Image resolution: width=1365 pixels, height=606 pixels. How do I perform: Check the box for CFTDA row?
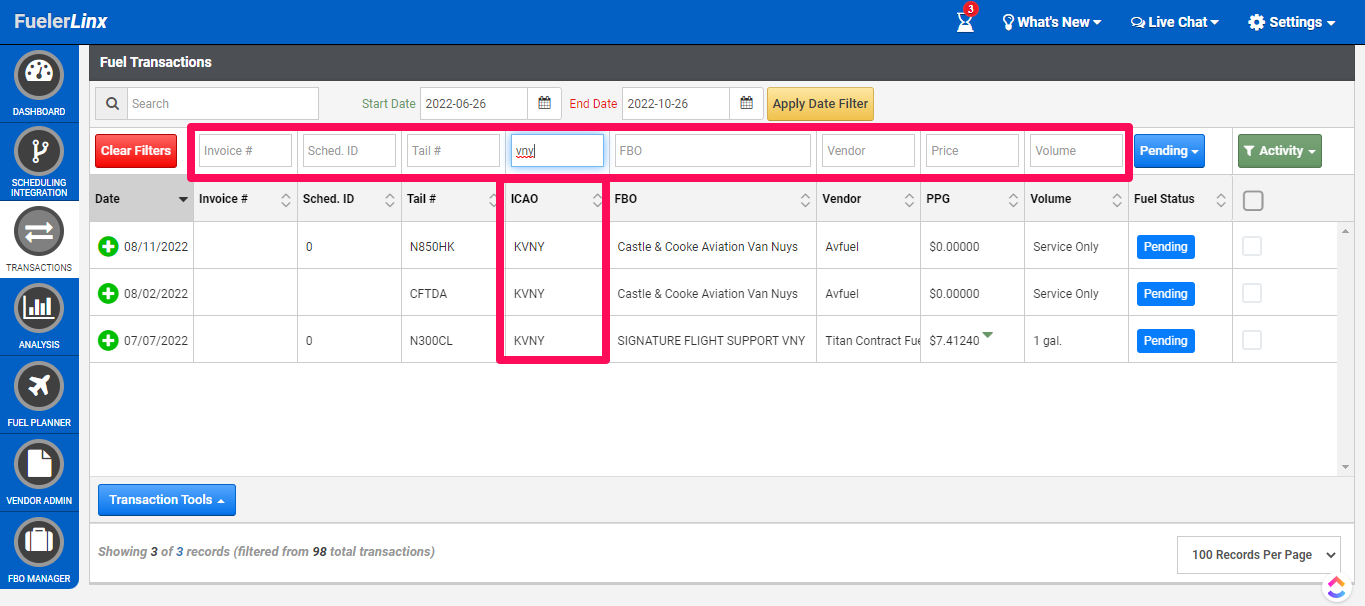1252,293
